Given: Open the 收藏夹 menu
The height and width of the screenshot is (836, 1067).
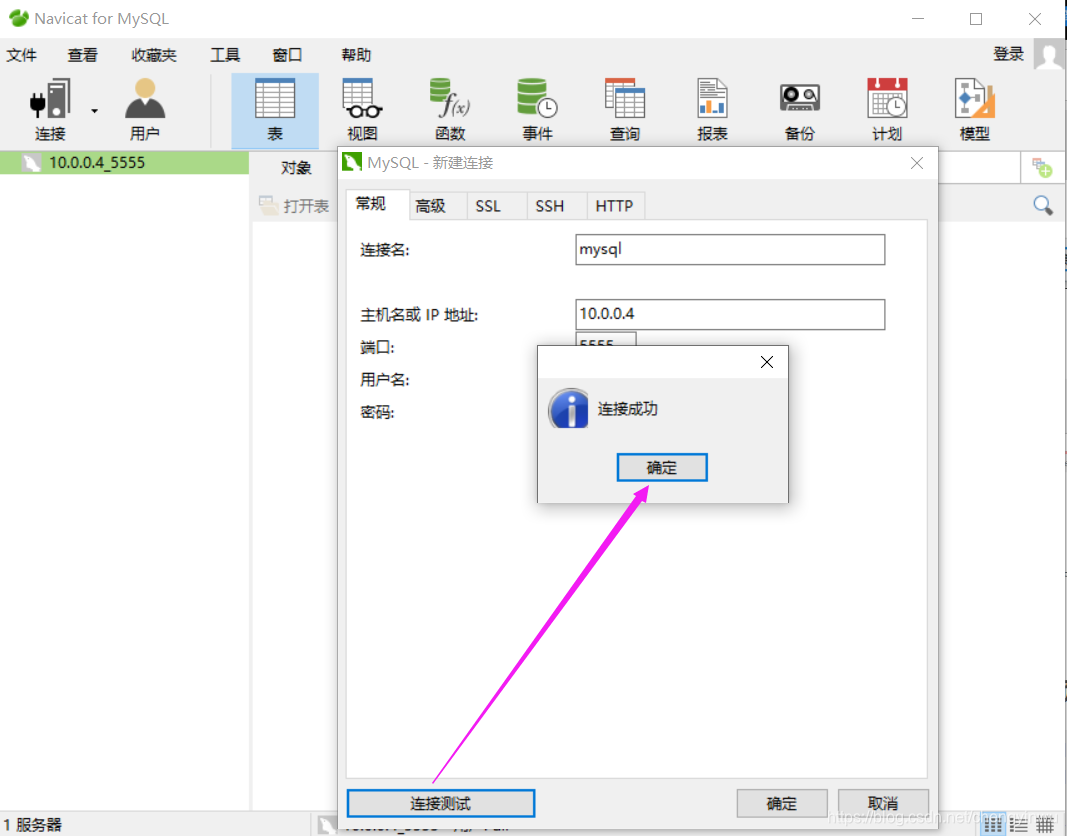Looking at the screenshot, I should (154, 55).
